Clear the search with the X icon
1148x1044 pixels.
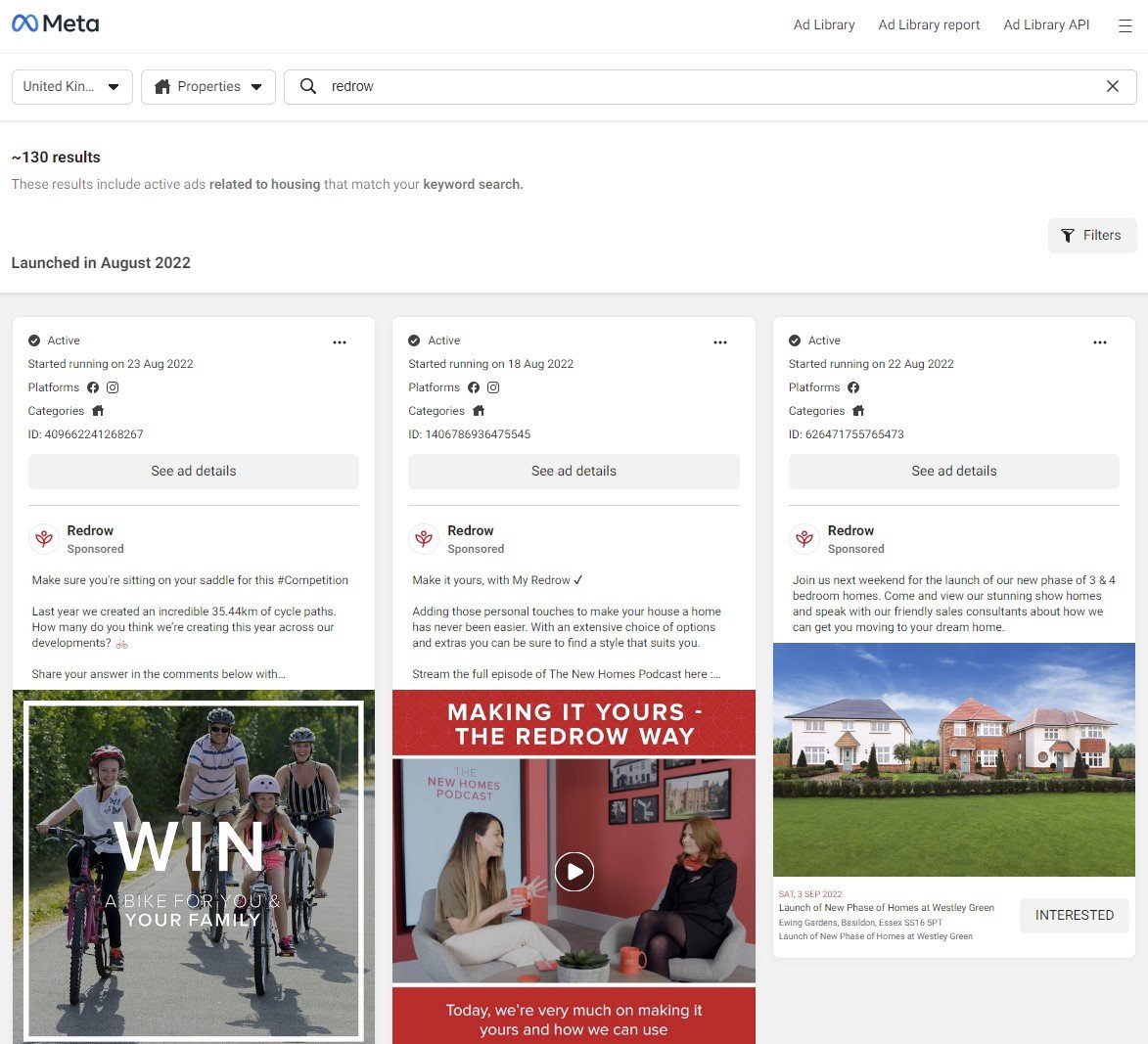1112,86
